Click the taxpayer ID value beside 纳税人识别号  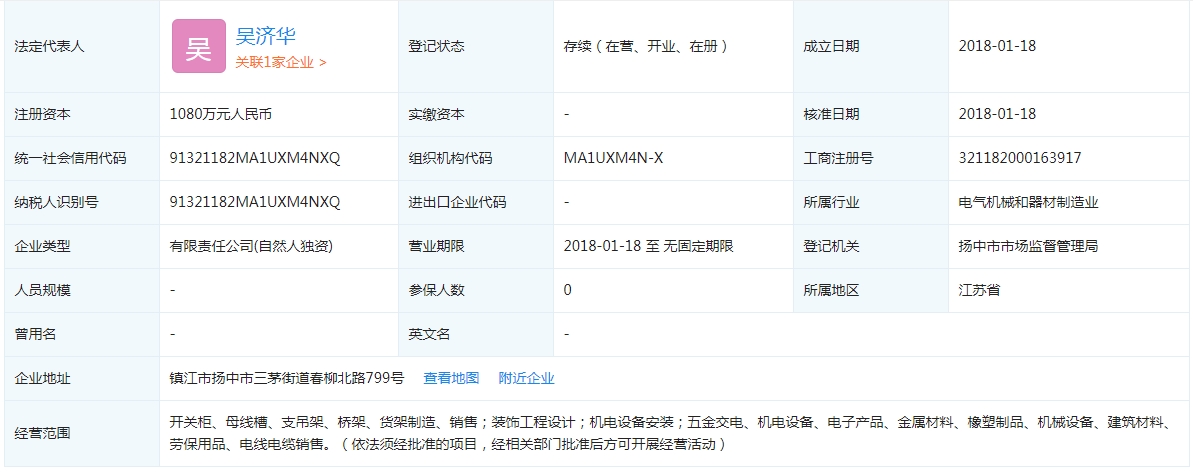click(255, 202)
